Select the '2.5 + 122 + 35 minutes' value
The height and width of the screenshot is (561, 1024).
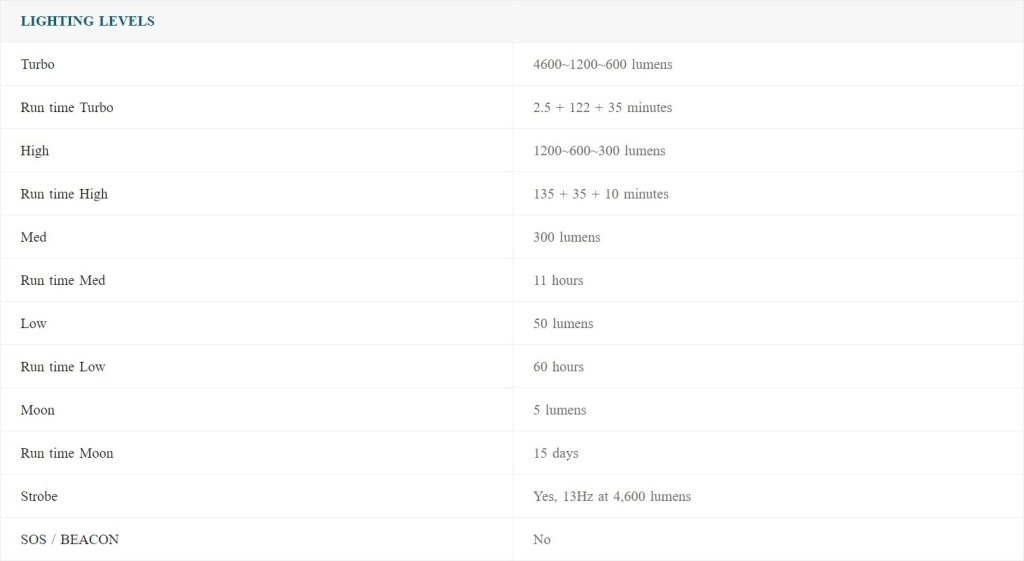coord(602,108)
